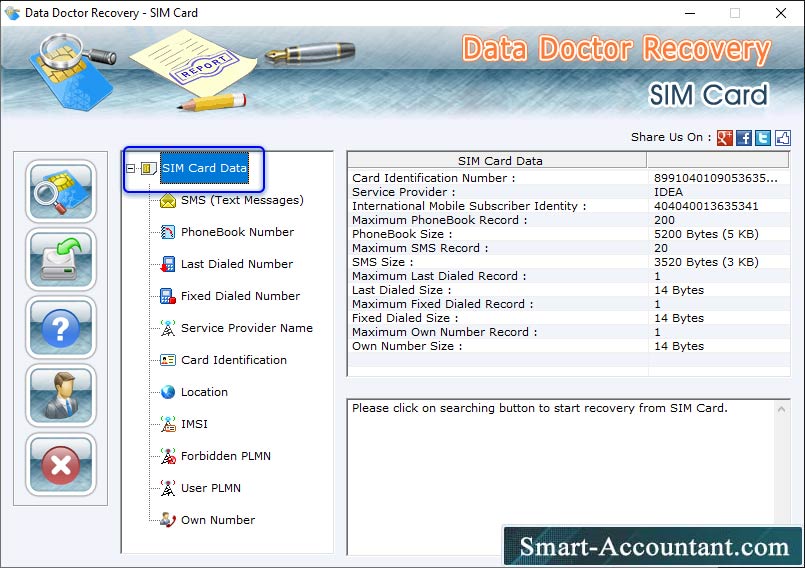
Task: Click Maximum SMS Record row label
Action: click(x=420, y=248)
